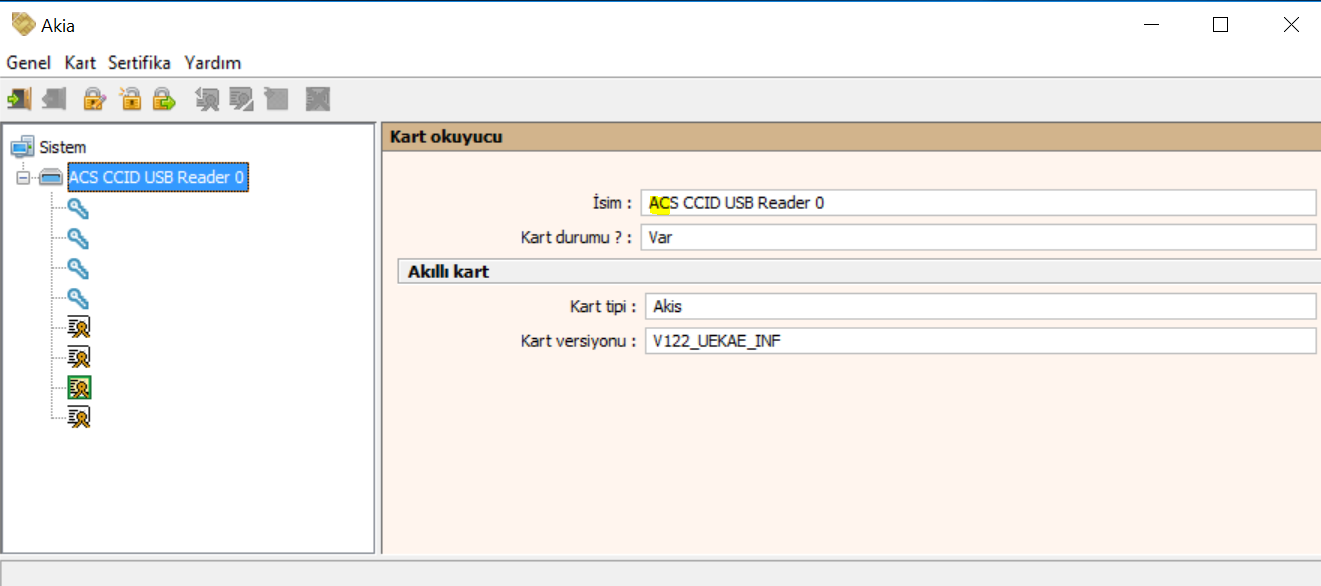
Task: Click the greyed-out blank card toolbar icon
Action: pyautogui.click(x=276, y=98)
